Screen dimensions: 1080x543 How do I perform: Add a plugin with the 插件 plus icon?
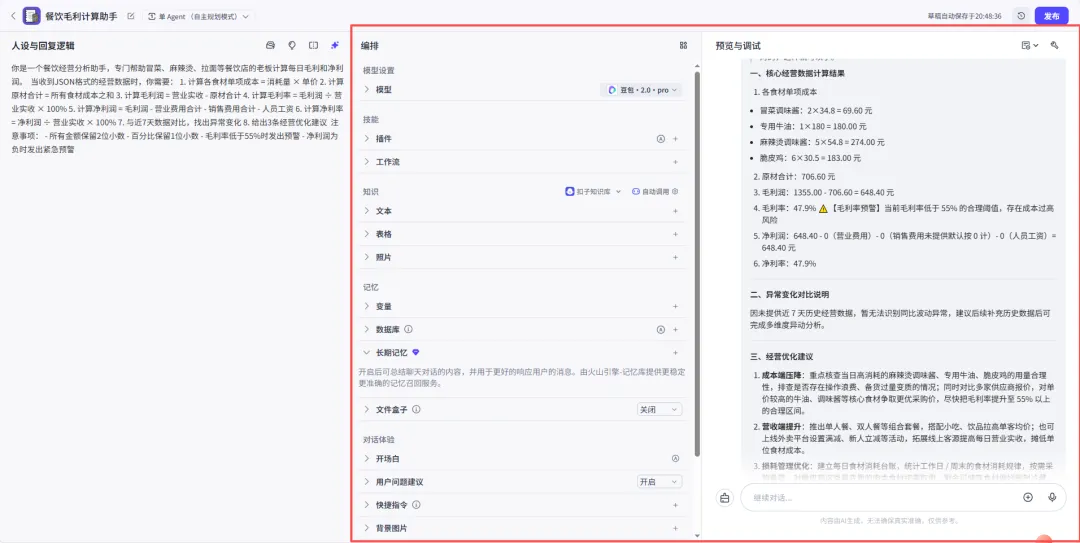(x=675, y=139)
